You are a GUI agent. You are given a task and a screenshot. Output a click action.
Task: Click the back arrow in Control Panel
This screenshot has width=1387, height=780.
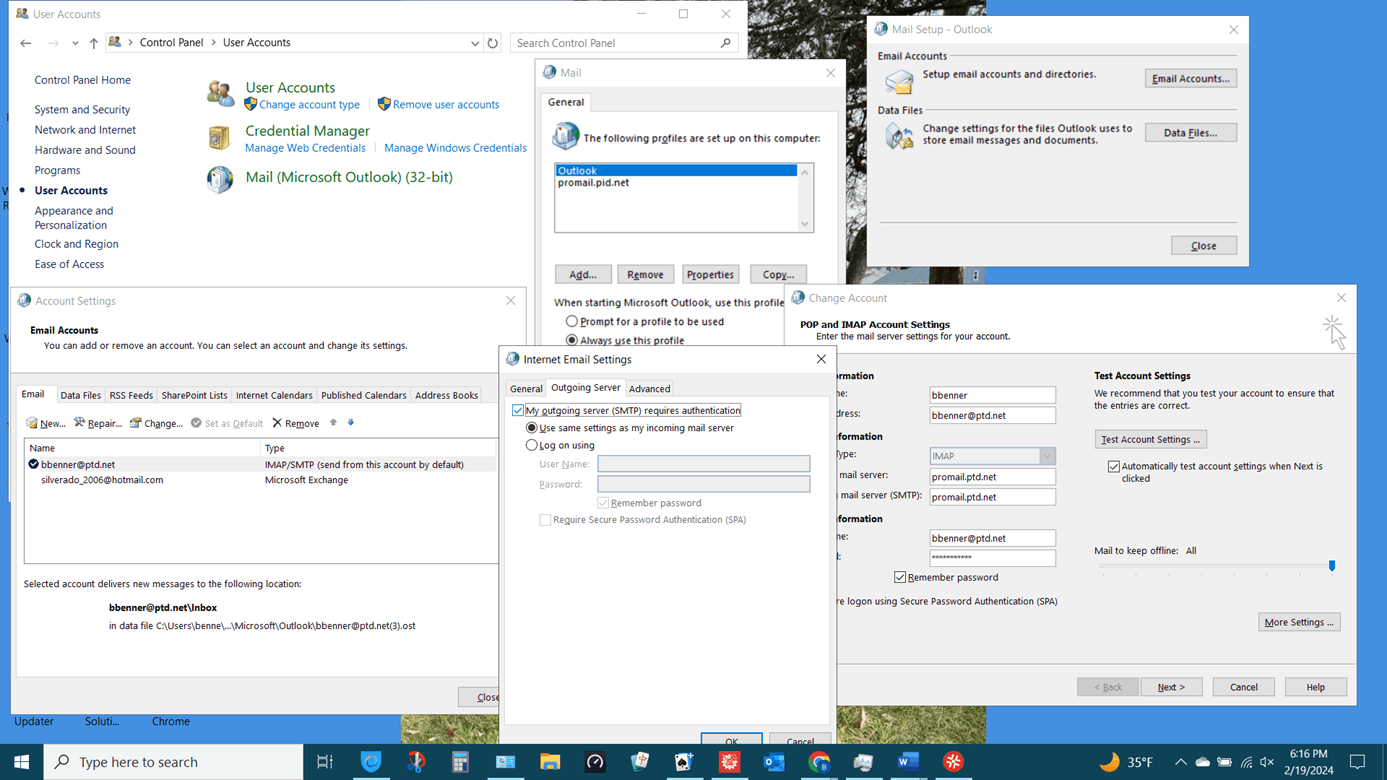tap(26, 43)
